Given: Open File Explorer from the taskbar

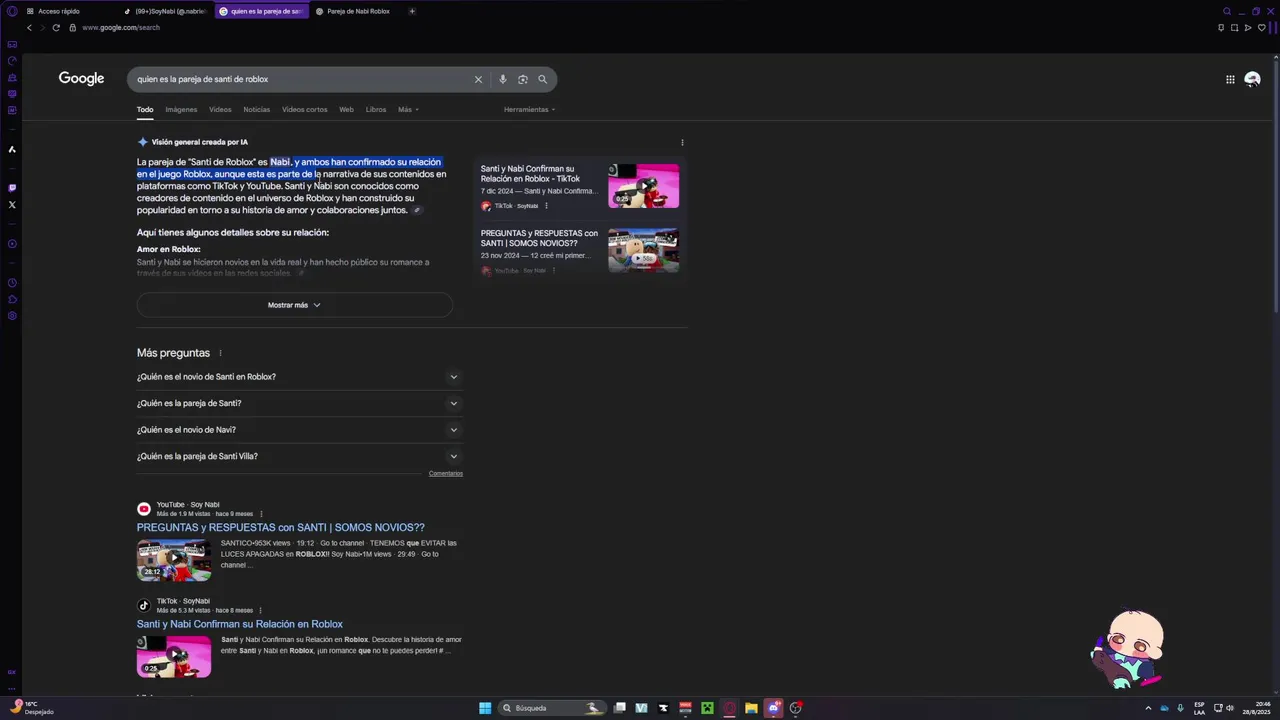Looking at the screenshot, I should (x=751, y=708).
